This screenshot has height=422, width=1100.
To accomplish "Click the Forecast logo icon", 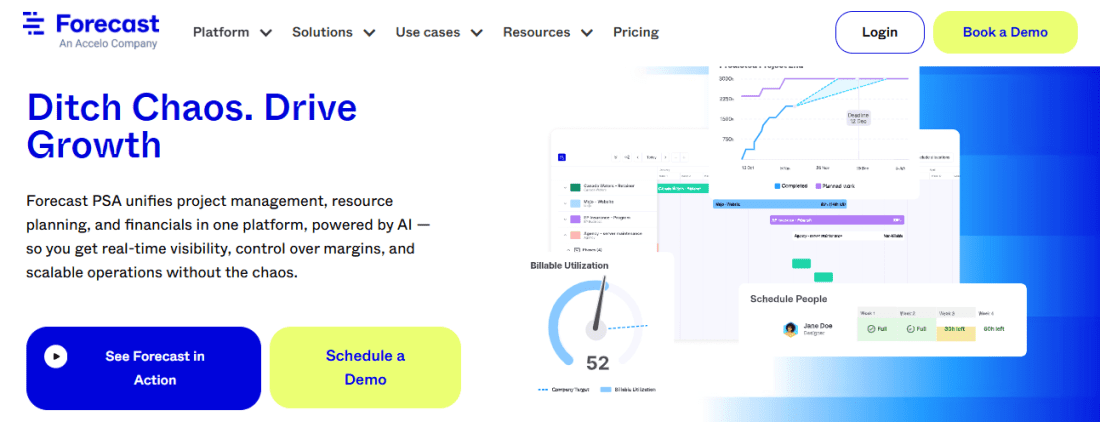I will [32, 23].
